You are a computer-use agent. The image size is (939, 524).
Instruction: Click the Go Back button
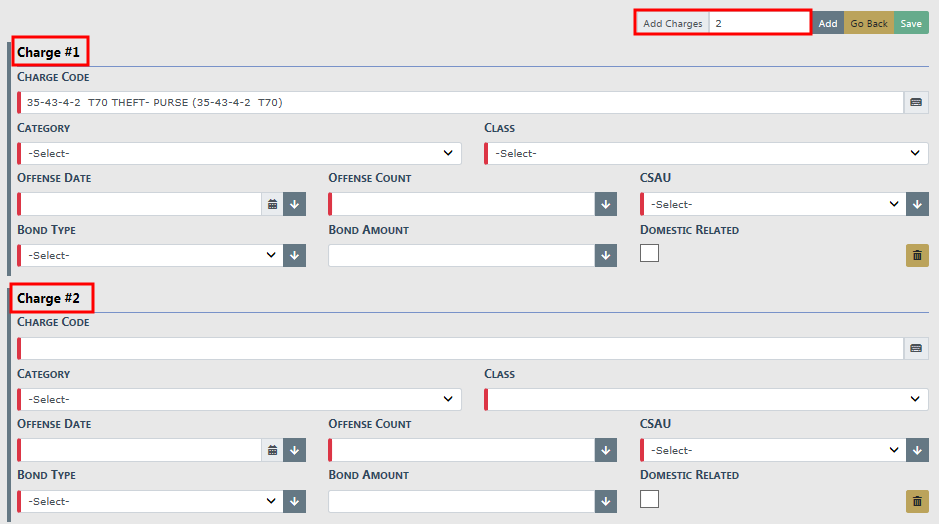point(869,23)
